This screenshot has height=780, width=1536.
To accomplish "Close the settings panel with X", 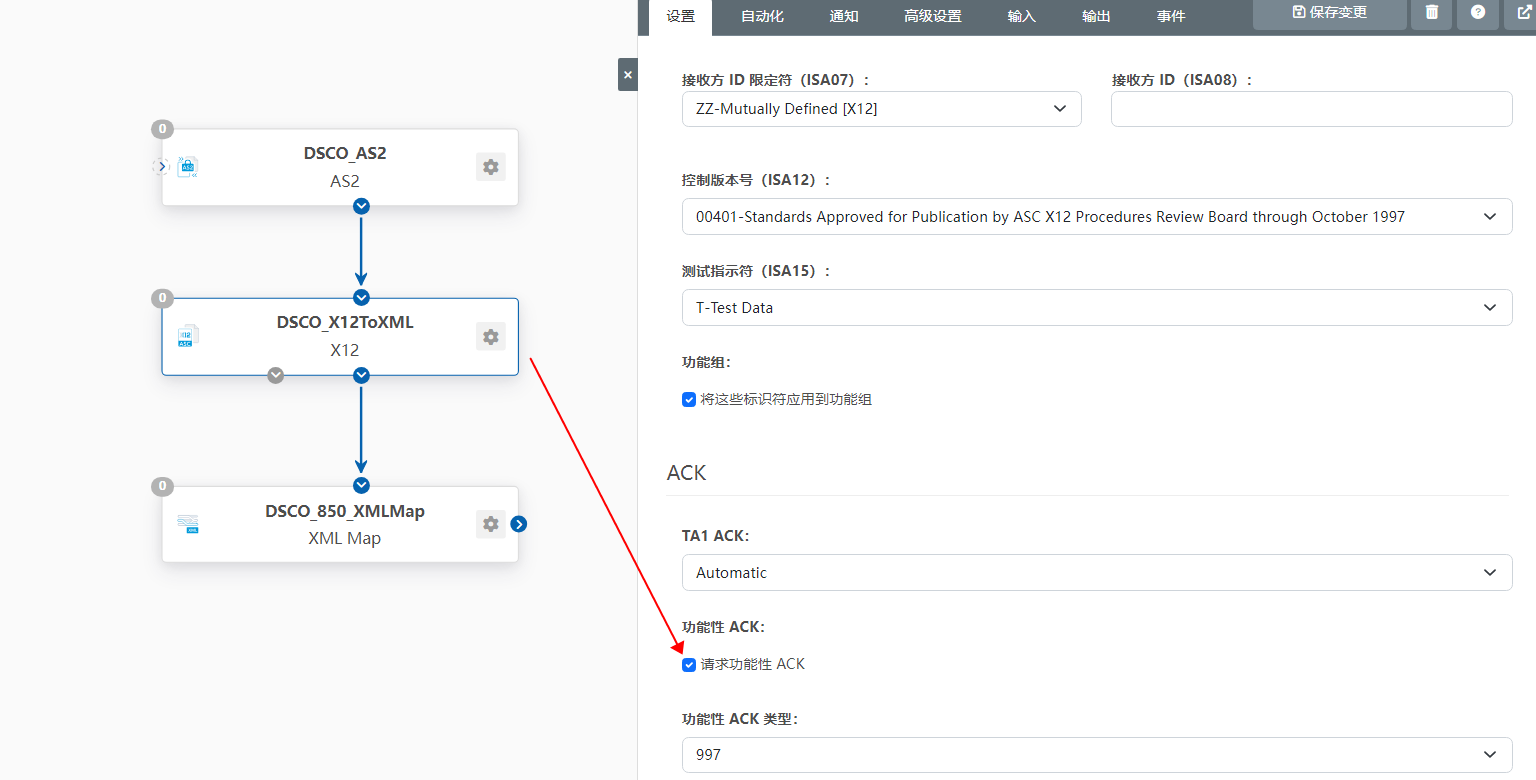I will click(628, 75).
